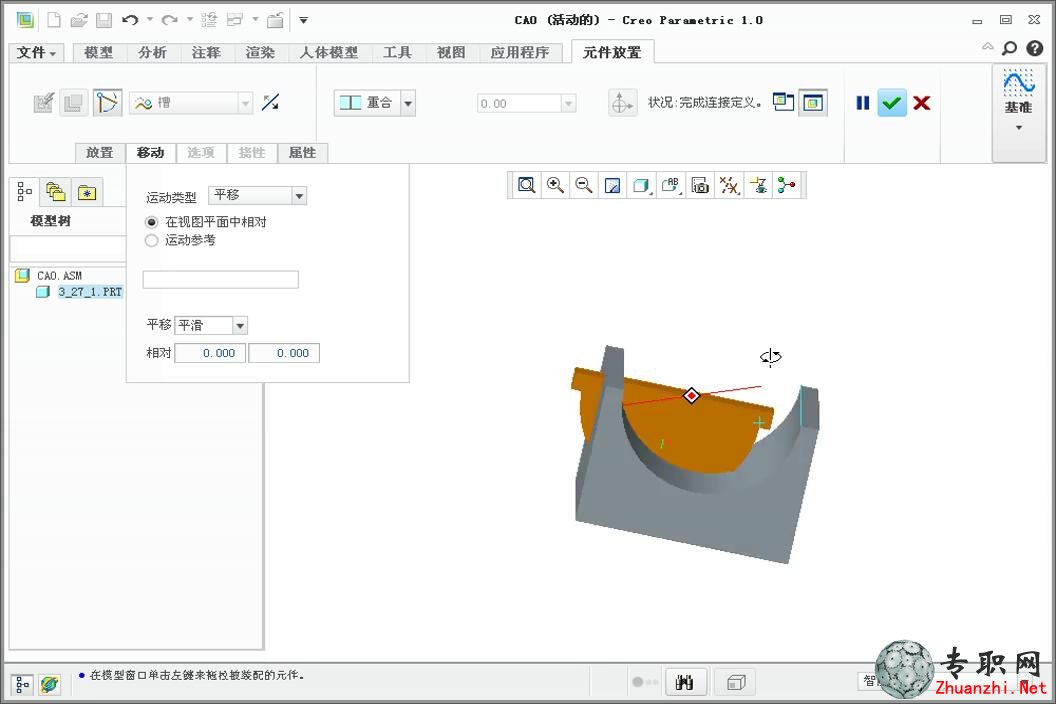
Task: Select radio button for relative in view plane
Action: (x=152, y=222)
